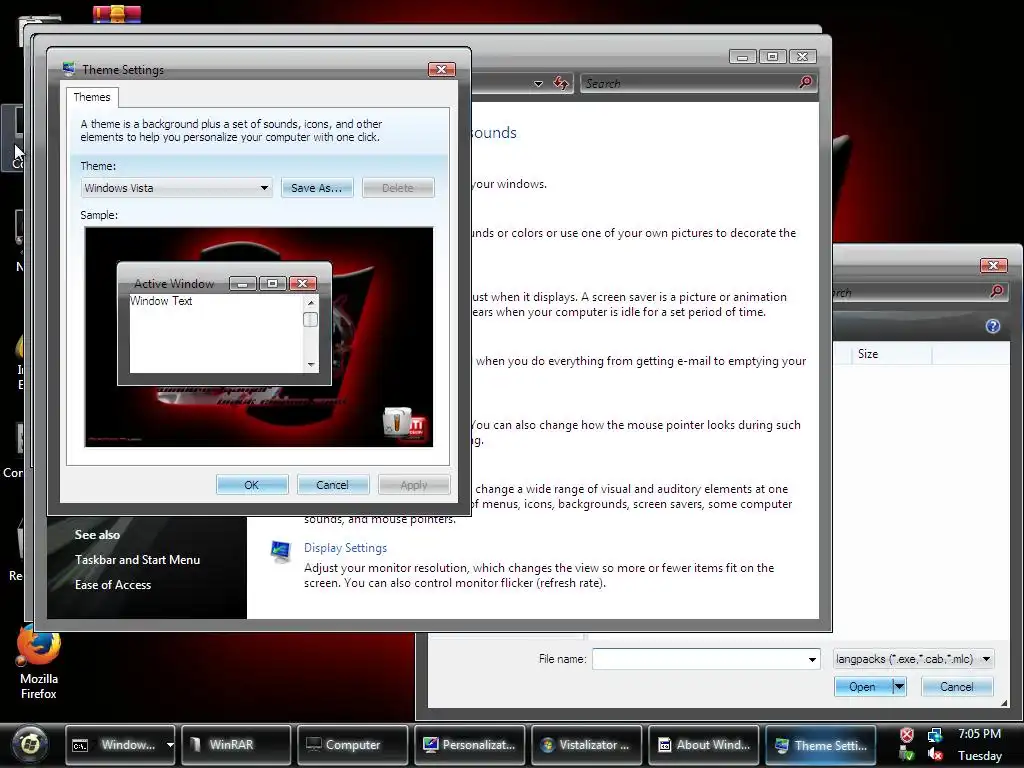Switch to About Windows taskbar button
Screen dimensions: 1024x768
pyautogui.click(x=703, y=745)
